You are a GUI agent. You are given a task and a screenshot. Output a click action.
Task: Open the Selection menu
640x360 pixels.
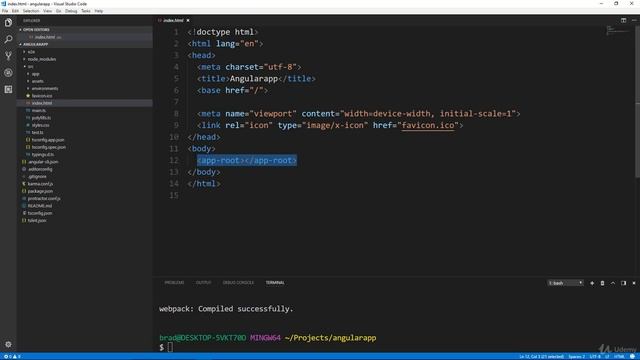point(31,11)
